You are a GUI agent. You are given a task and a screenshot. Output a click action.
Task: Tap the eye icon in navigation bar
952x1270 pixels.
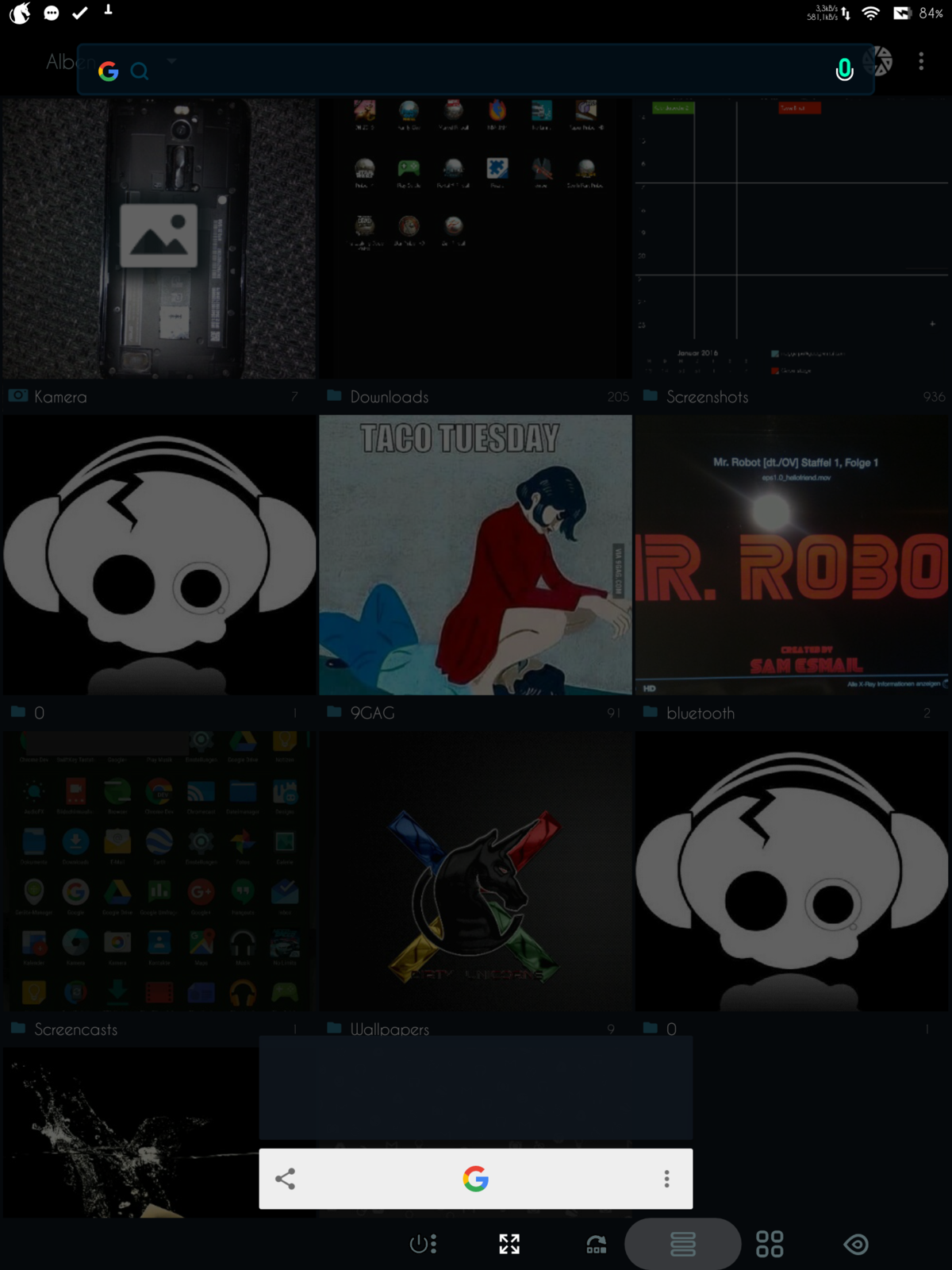pos(856,1244)
